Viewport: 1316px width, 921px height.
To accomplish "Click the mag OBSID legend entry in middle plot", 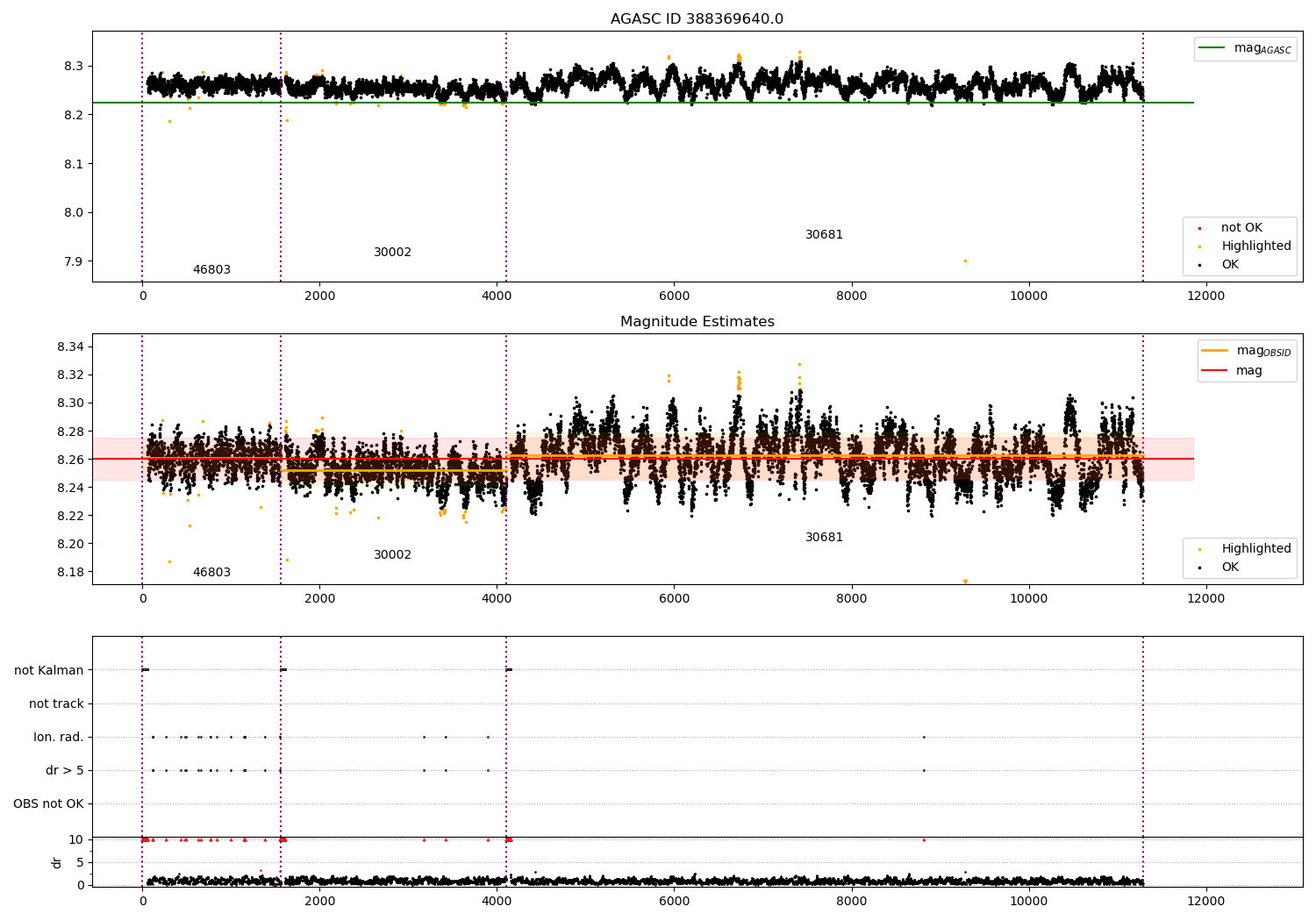I will point(1247,351).
